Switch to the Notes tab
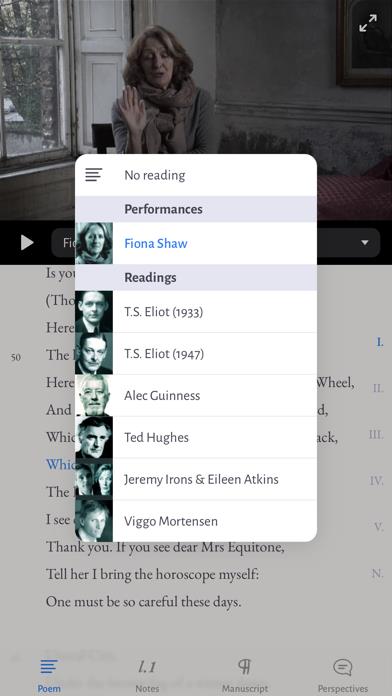 click(147, 676)
